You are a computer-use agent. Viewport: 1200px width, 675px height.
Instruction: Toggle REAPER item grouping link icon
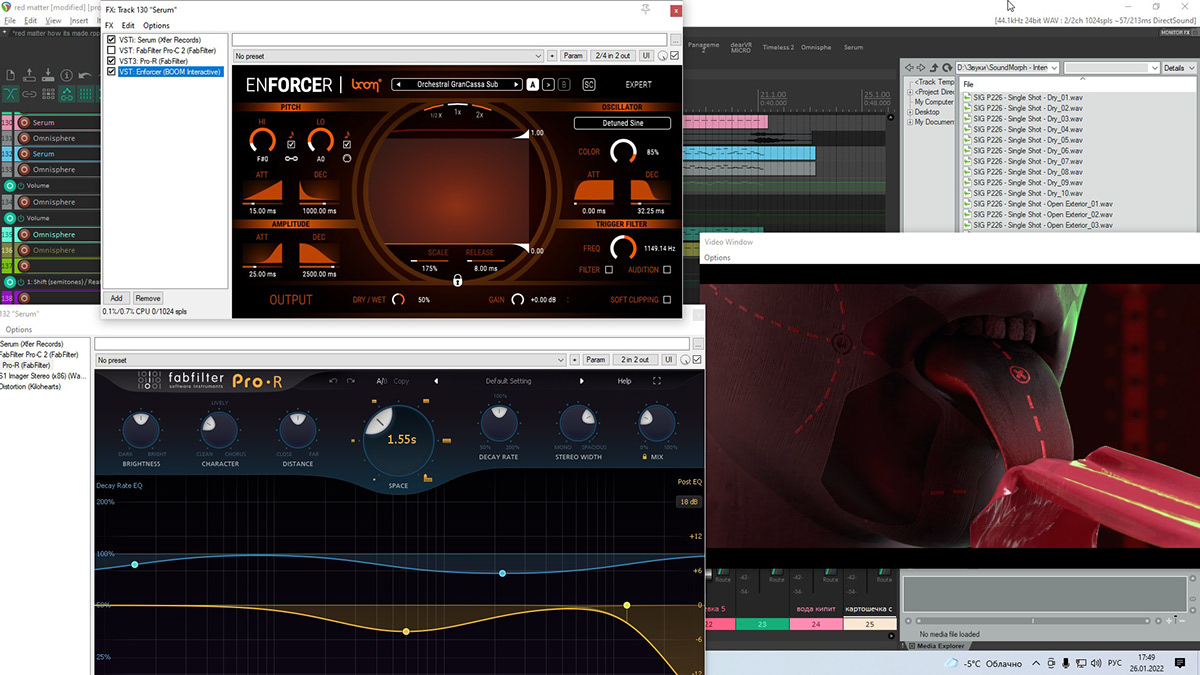pos(29,94)
